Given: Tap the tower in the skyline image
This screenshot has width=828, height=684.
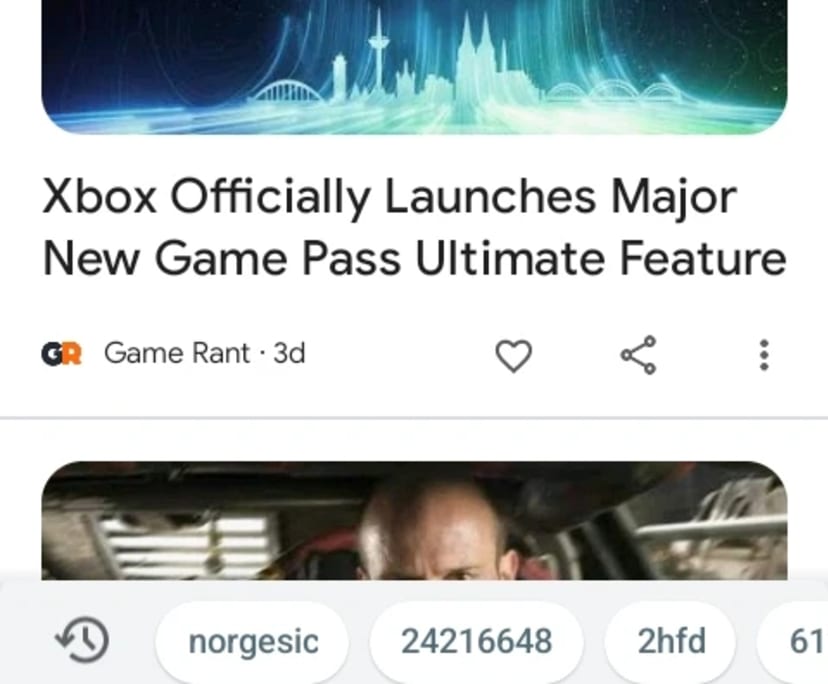Looking at the screenshot, I should click(x=378, y=53).
